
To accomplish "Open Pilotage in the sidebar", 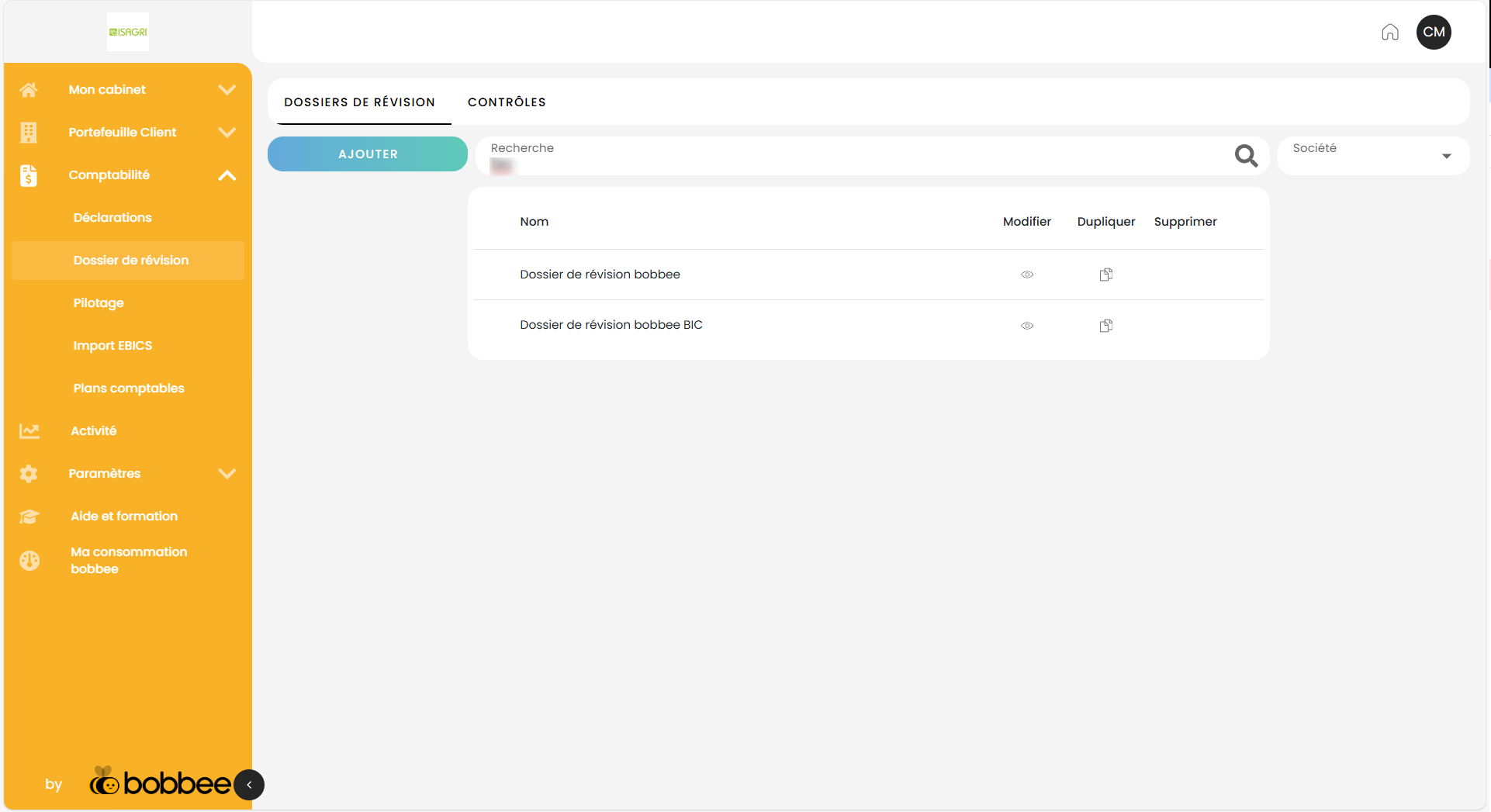I will [x=99, y=303].
